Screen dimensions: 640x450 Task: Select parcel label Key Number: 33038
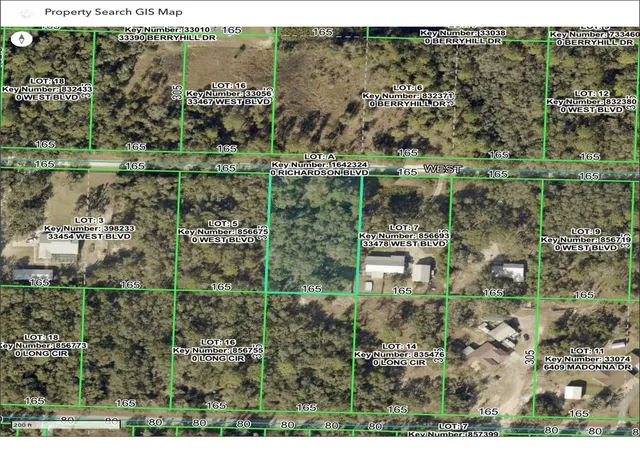[463, 33]
